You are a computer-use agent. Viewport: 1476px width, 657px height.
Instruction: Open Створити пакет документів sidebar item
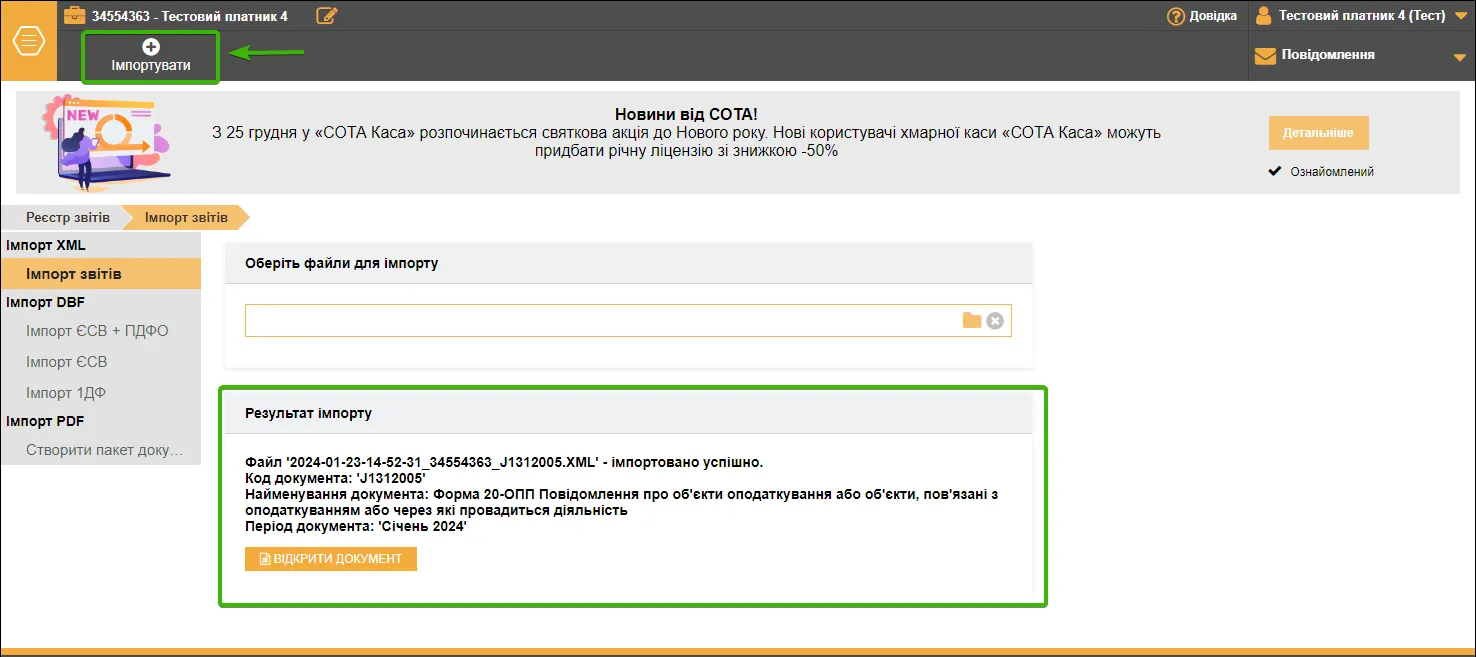coord(104,450)
